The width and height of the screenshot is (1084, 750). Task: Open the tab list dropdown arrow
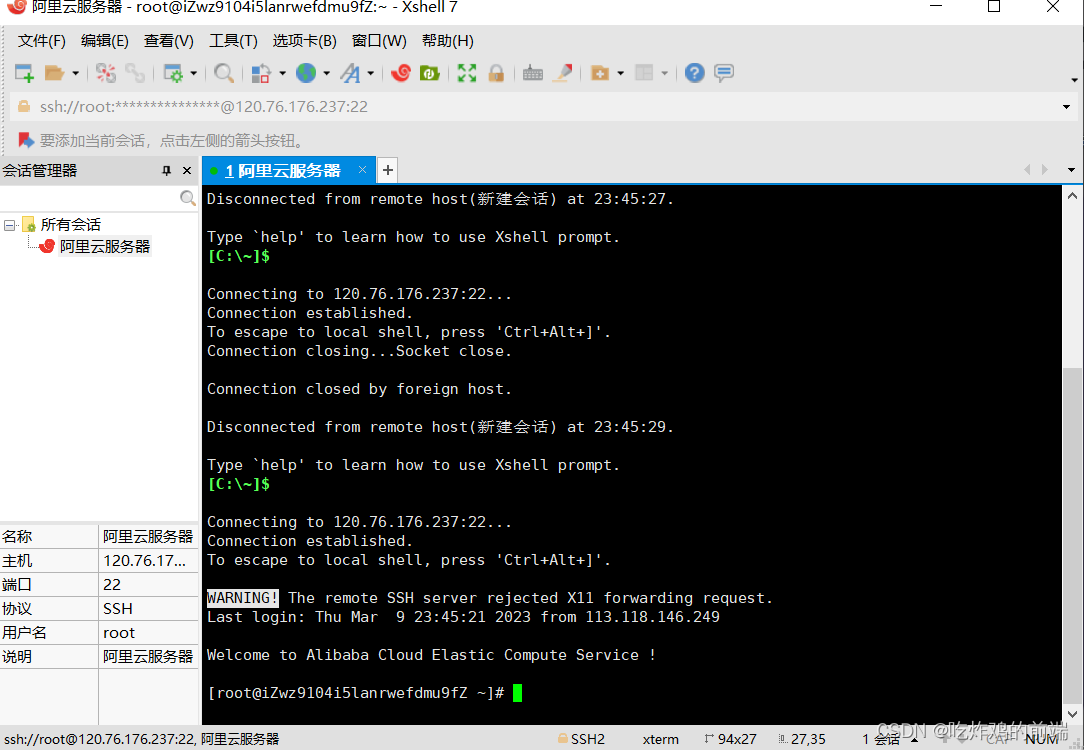point(1071,170)
